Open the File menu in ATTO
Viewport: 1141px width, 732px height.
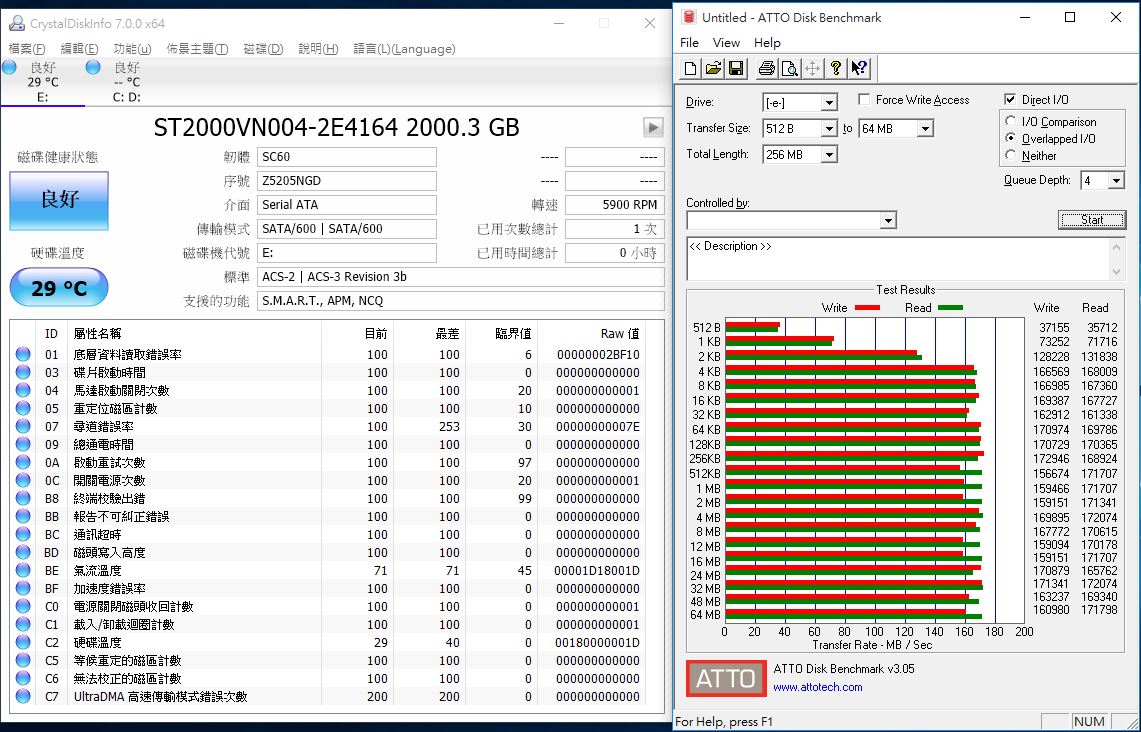coord(689,43)
